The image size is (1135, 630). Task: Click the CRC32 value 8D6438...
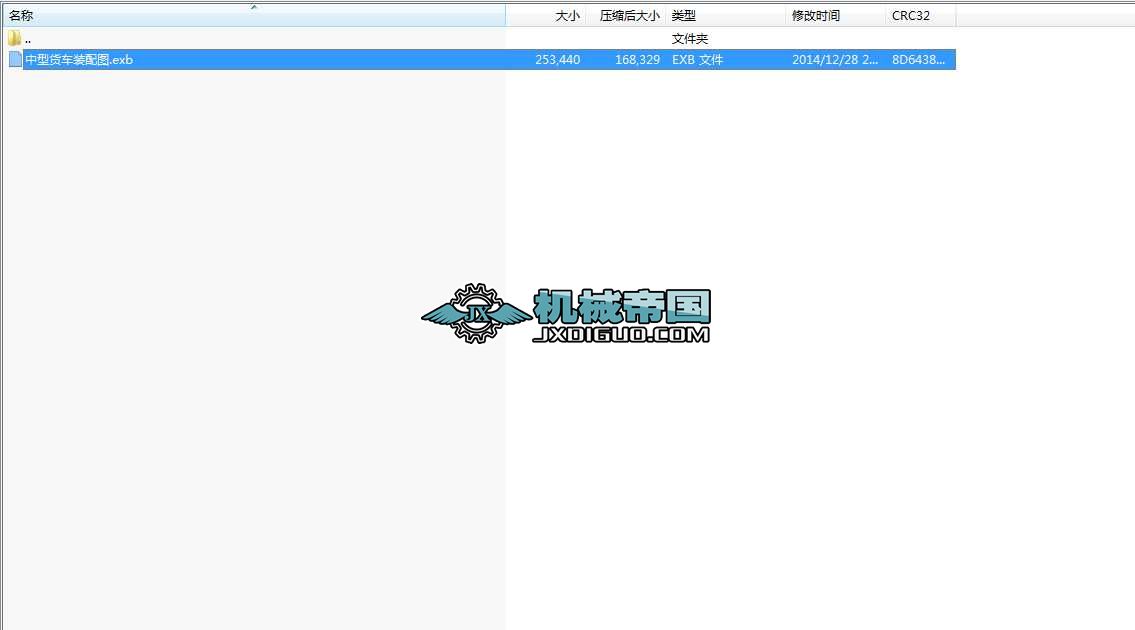tap(918, 60)
